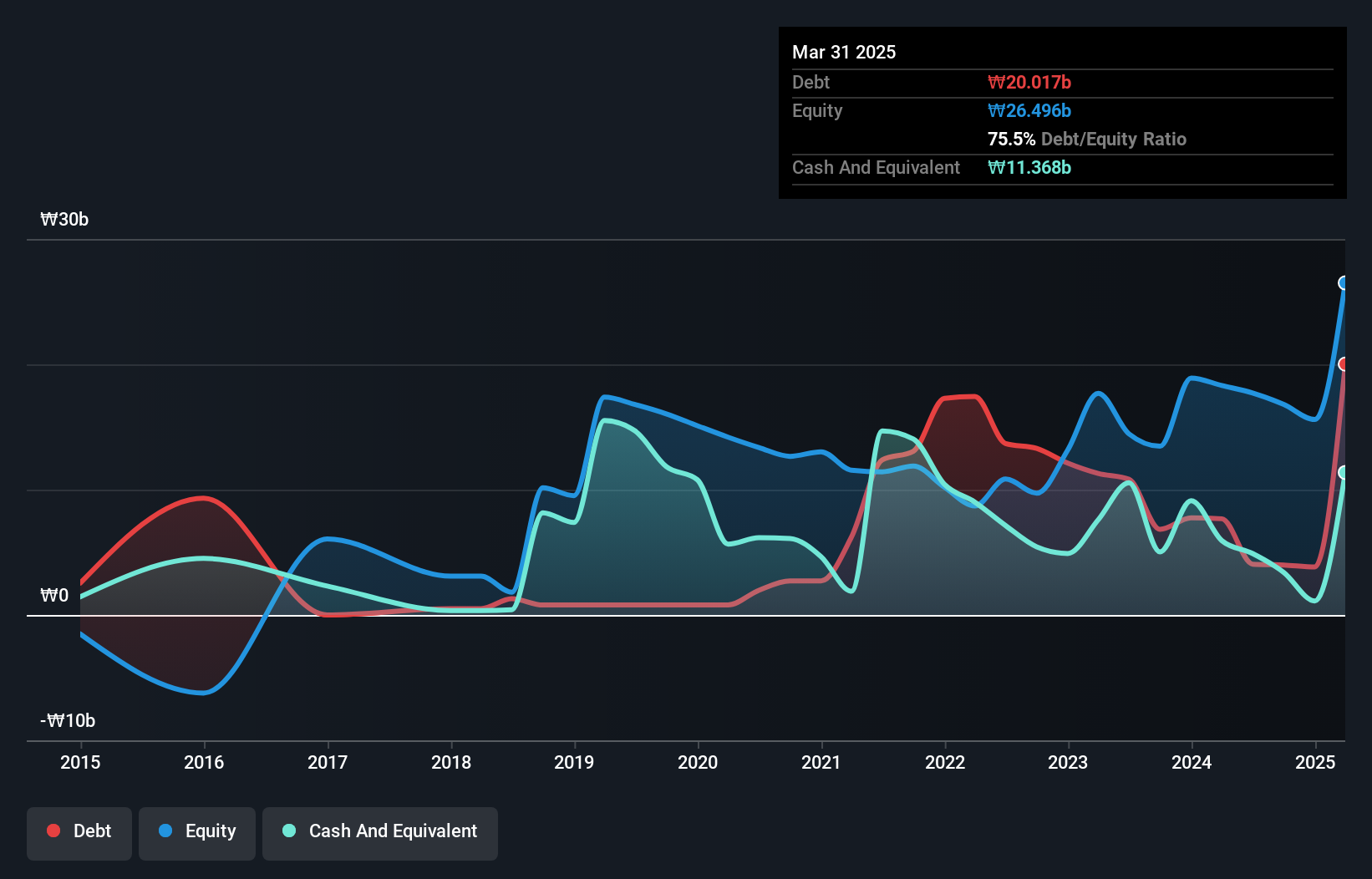Click the 75.5% Debt/Equity Ratio text
The image size is (1372, 879).
1087,139
